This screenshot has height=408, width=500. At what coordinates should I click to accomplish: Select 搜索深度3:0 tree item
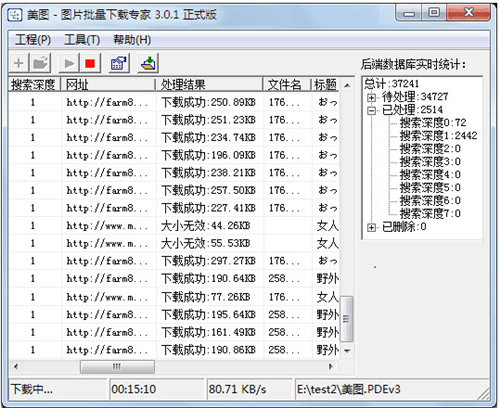[x=430, y=162]
